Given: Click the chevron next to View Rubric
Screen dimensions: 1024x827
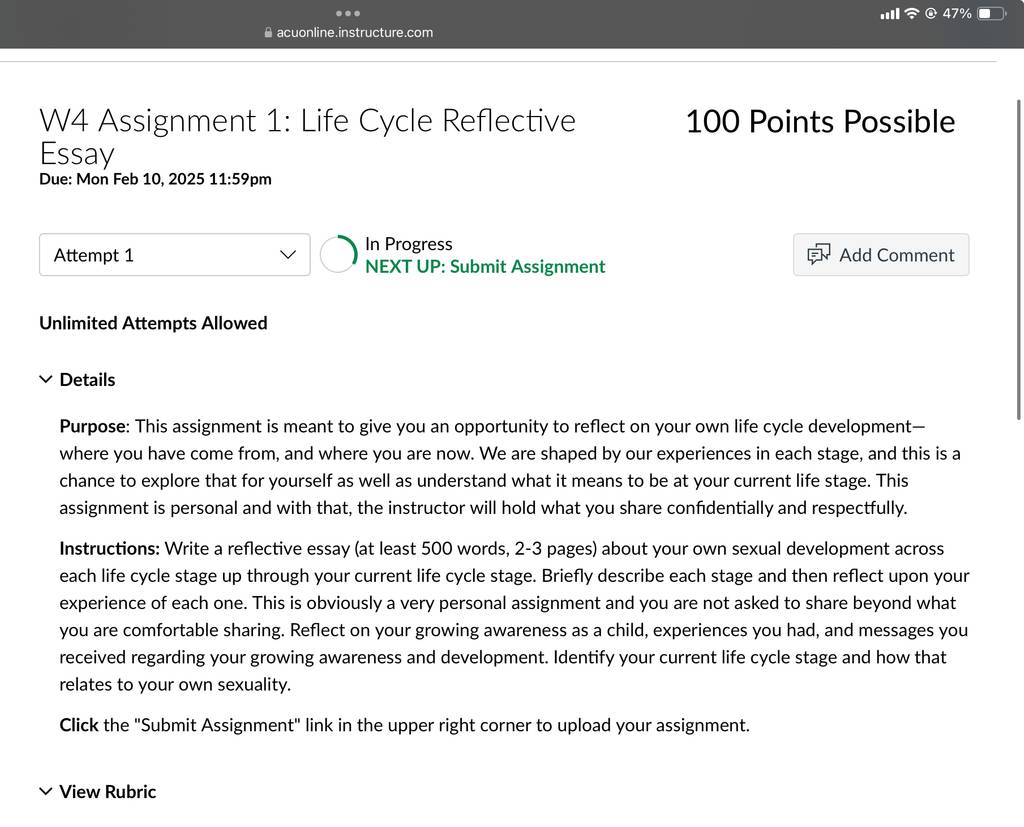Looking at the screenshot, I should (46, 792).
